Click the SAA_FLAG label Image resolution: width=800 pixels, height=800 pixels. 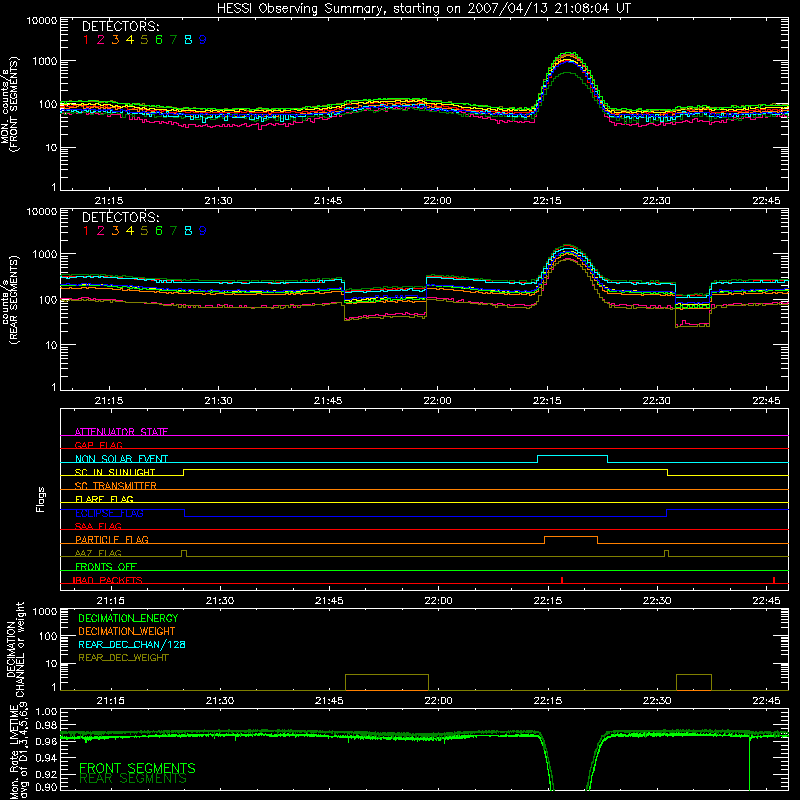[98, 526]
